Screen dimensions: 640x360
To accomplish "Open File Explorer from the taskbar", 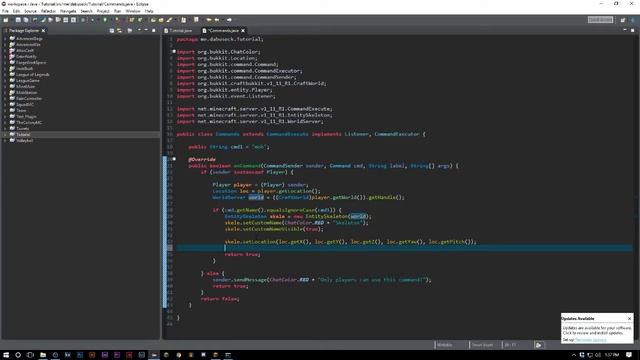I will click(43, 355).
